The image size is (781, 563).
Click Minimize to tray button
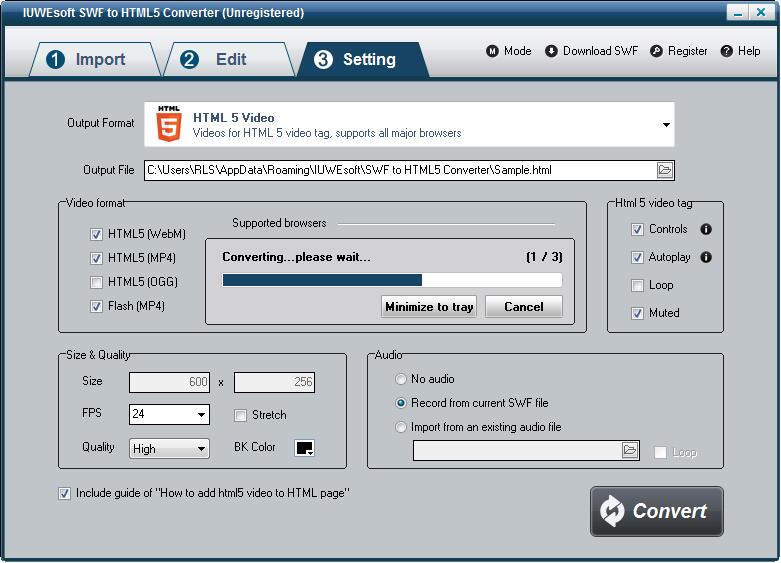pyautogui.click(x=429, y=306)
